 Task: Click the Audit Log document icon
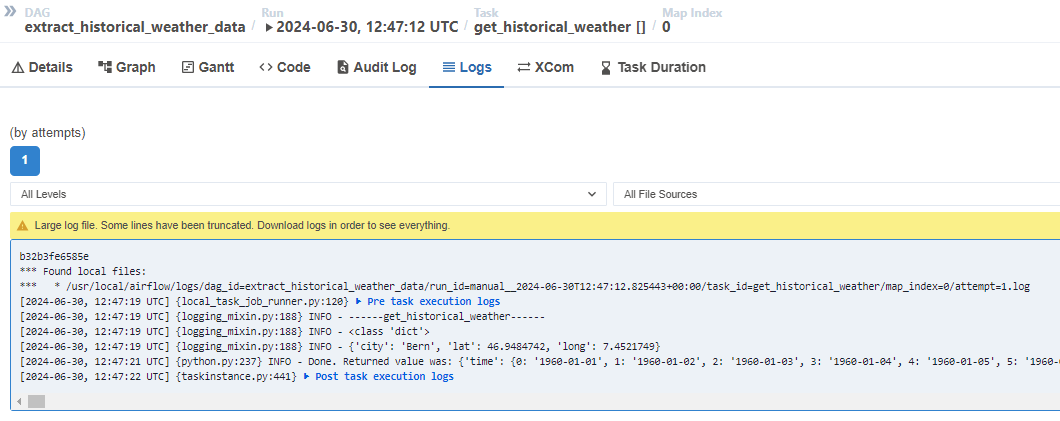(343, 68)
